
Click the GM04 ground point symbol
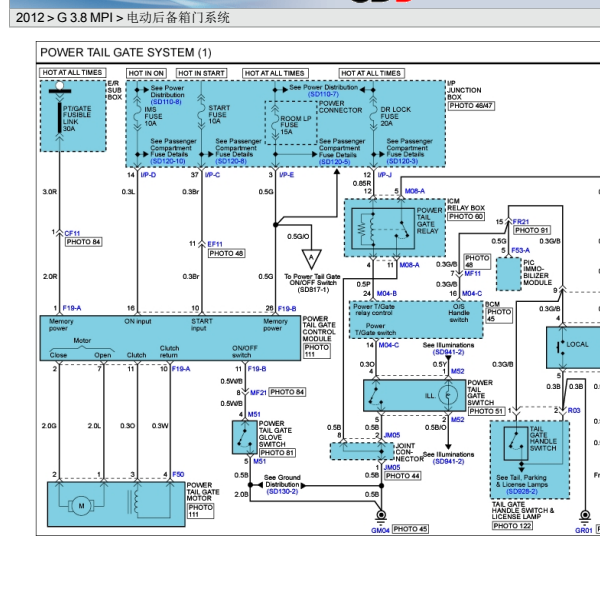click(x=381, y=516)
